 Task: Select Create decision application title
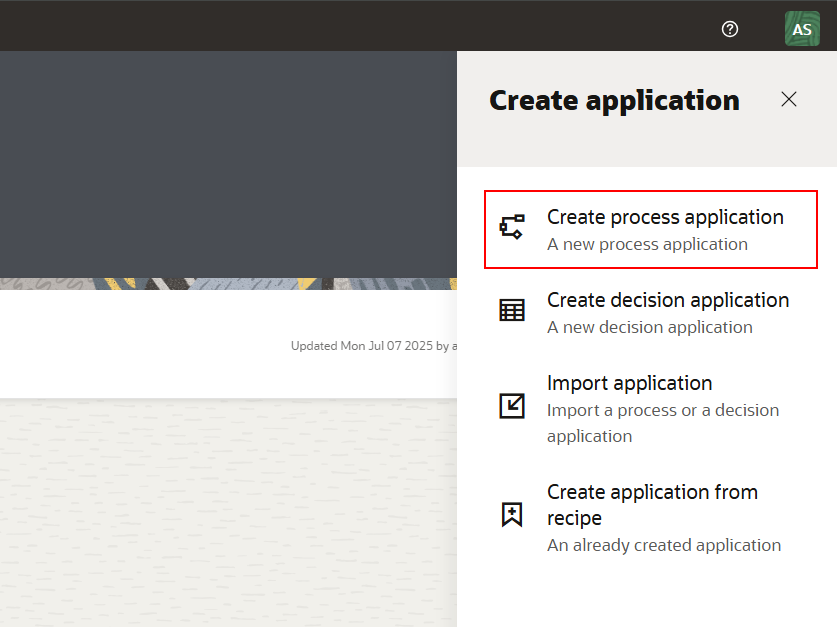click(x=667, y=300)
